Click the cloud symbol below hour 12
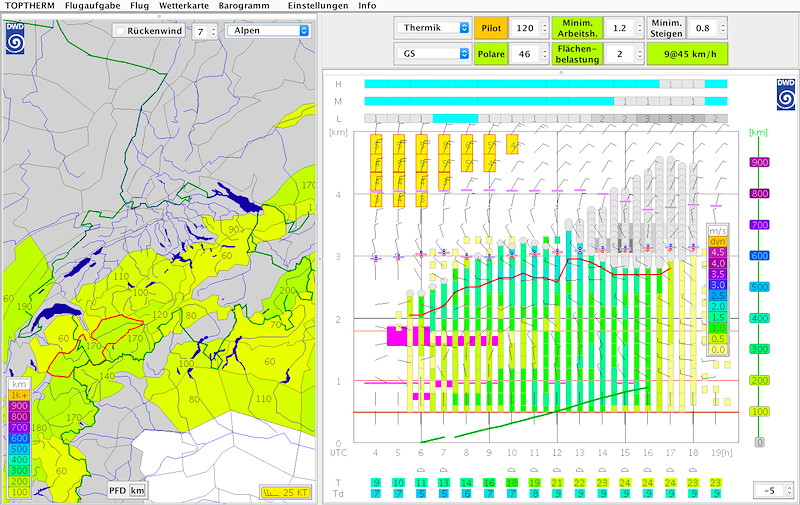This screenshot has width=800, height=505. pos(557,470)
